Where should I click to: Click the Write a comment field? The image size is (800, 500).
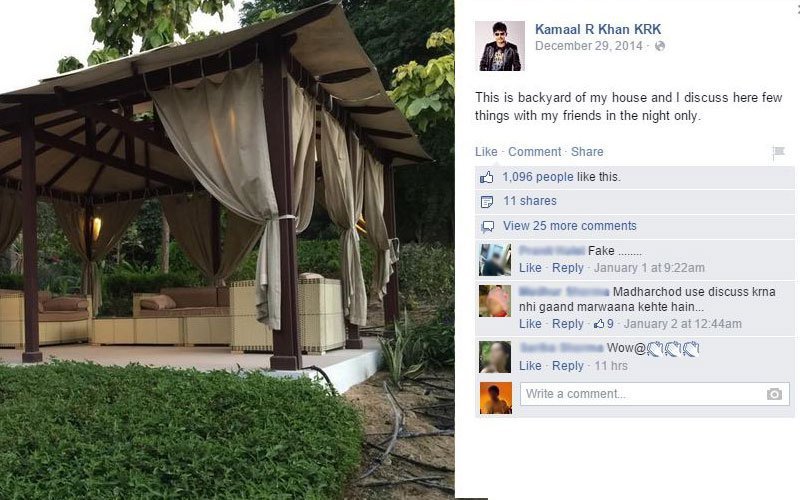(x=655, y=394)
